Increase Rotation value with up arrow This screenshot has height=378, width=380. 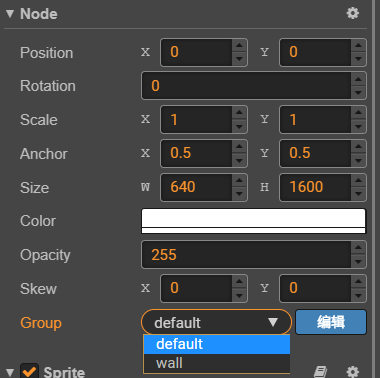[358, 79]
